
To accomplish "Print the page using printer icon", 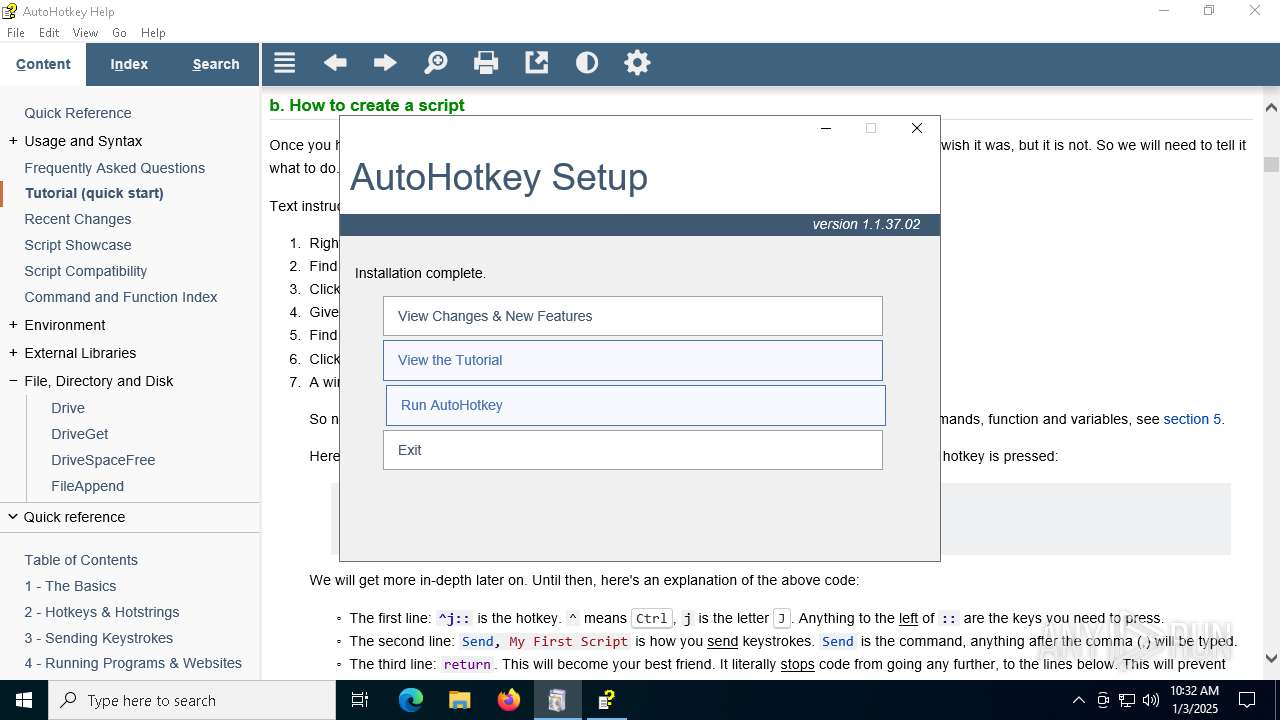I will click(486, 63).
